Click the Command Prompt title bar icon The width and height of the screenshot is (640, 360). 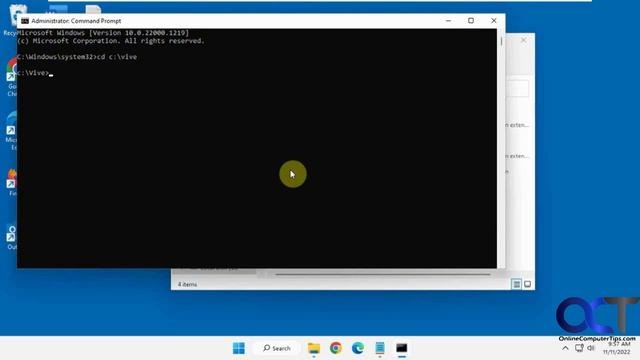click(25, 21)
